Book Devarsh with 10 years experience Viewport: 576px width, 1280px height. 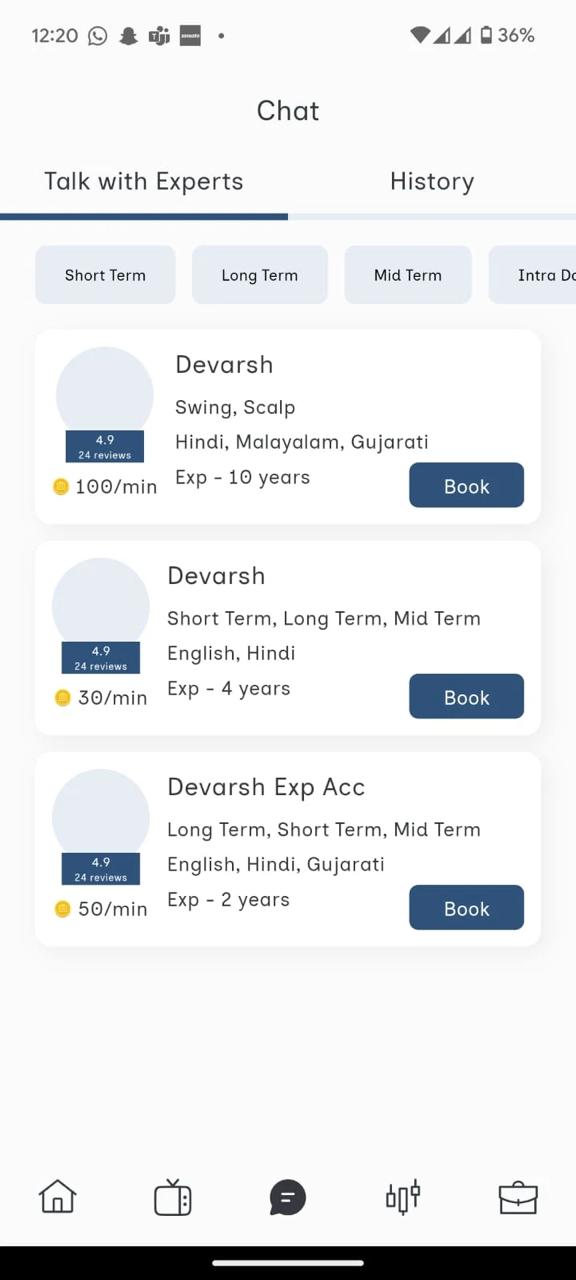466,486
